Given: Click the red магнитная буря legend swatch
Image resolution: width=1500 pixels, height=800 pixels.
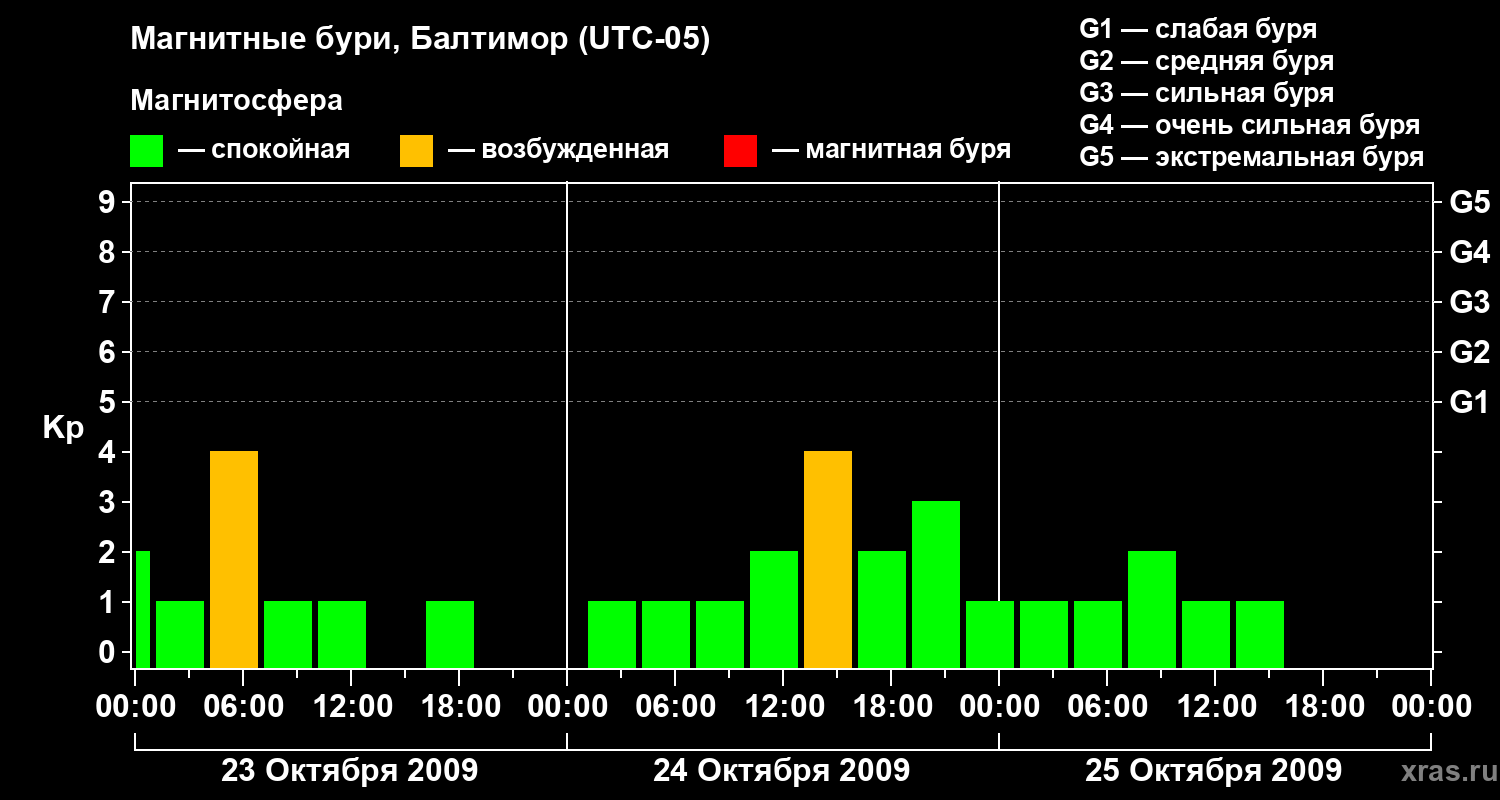Looking at the screenshot, I should coord(740,151).
